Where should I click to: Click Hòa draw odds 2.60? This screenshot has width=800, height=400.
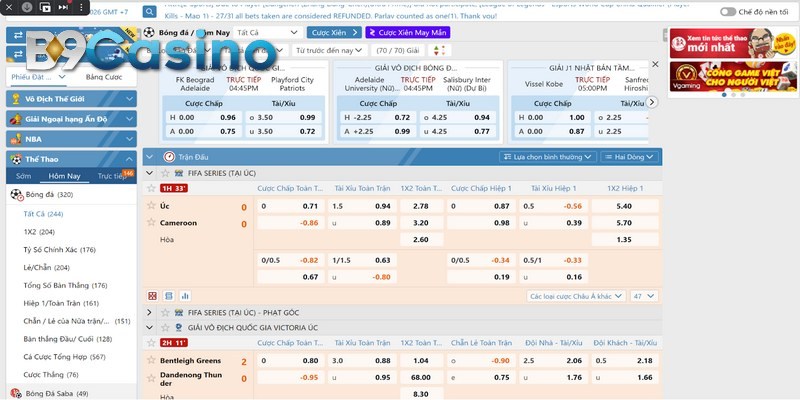(421, 240)
